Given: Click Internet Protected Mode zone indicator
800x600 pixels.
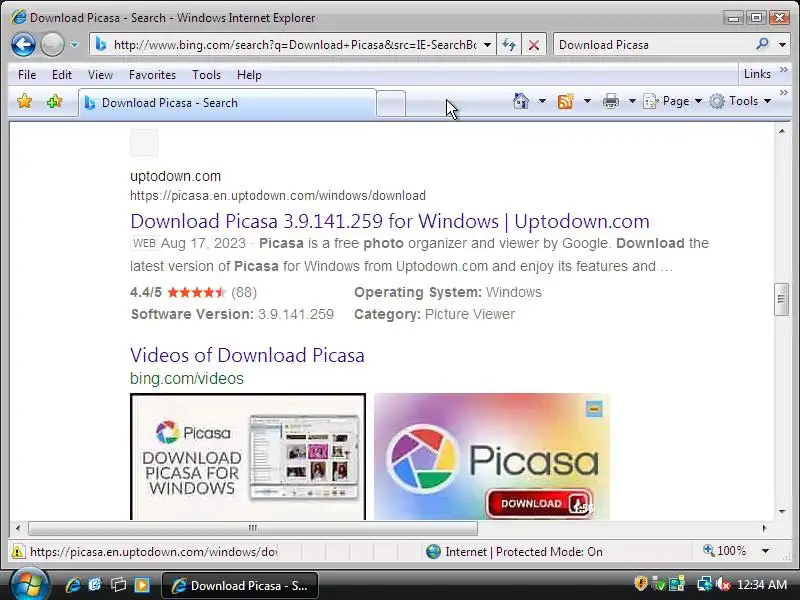Looking at the screenshot, I should tap(514, 552).
